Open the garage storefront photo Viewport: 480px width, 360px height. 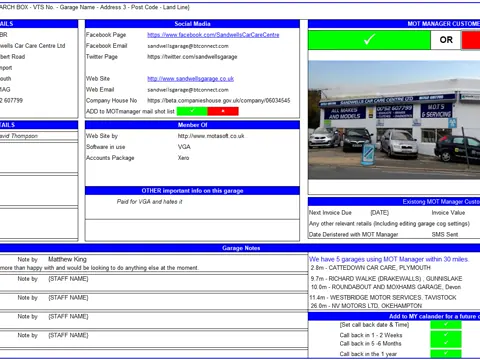(394, 120)
